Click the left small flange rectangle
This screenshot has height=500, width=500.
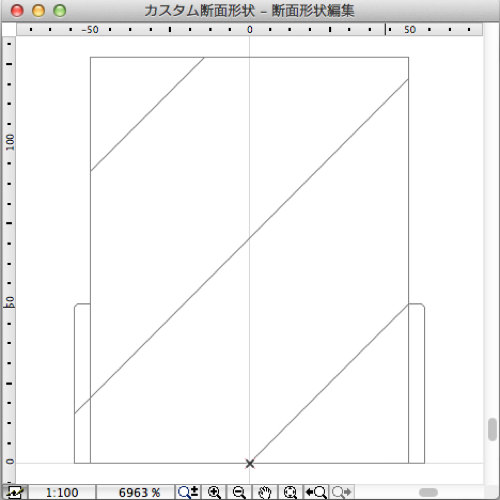[x=82, y=383]
